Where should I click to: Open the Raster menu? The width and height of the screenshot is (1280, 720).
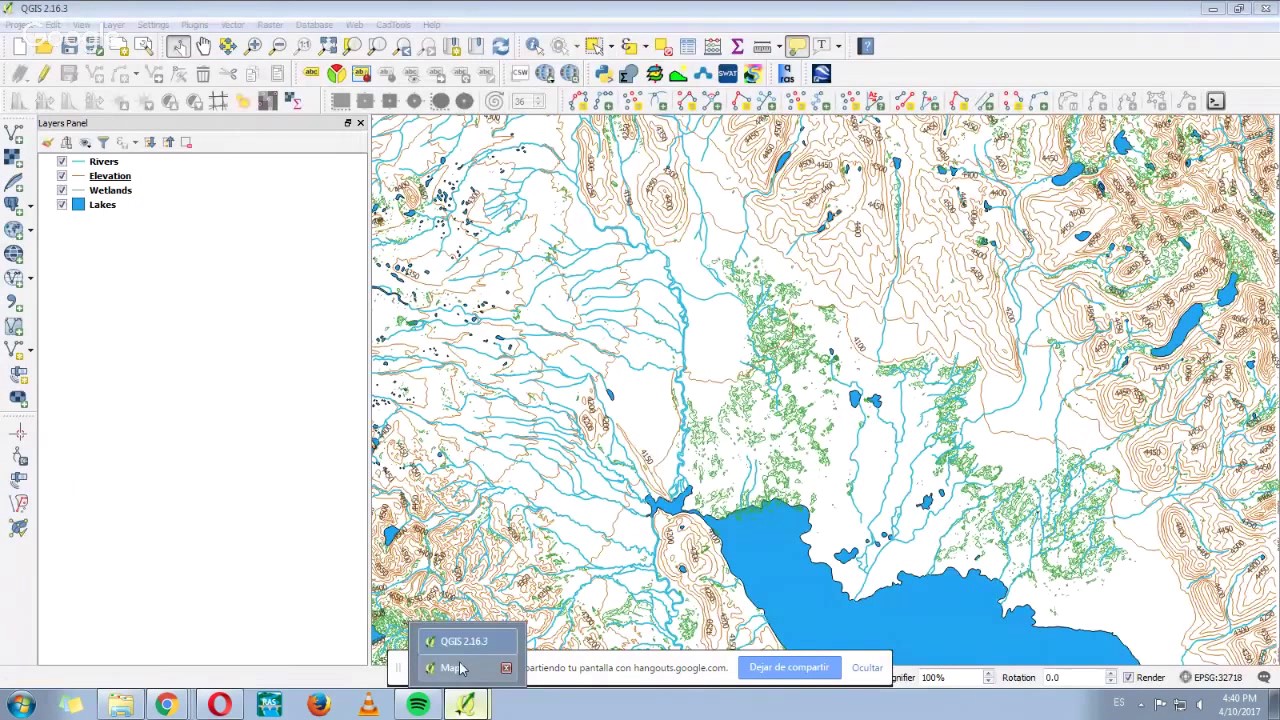coord(269,25)
